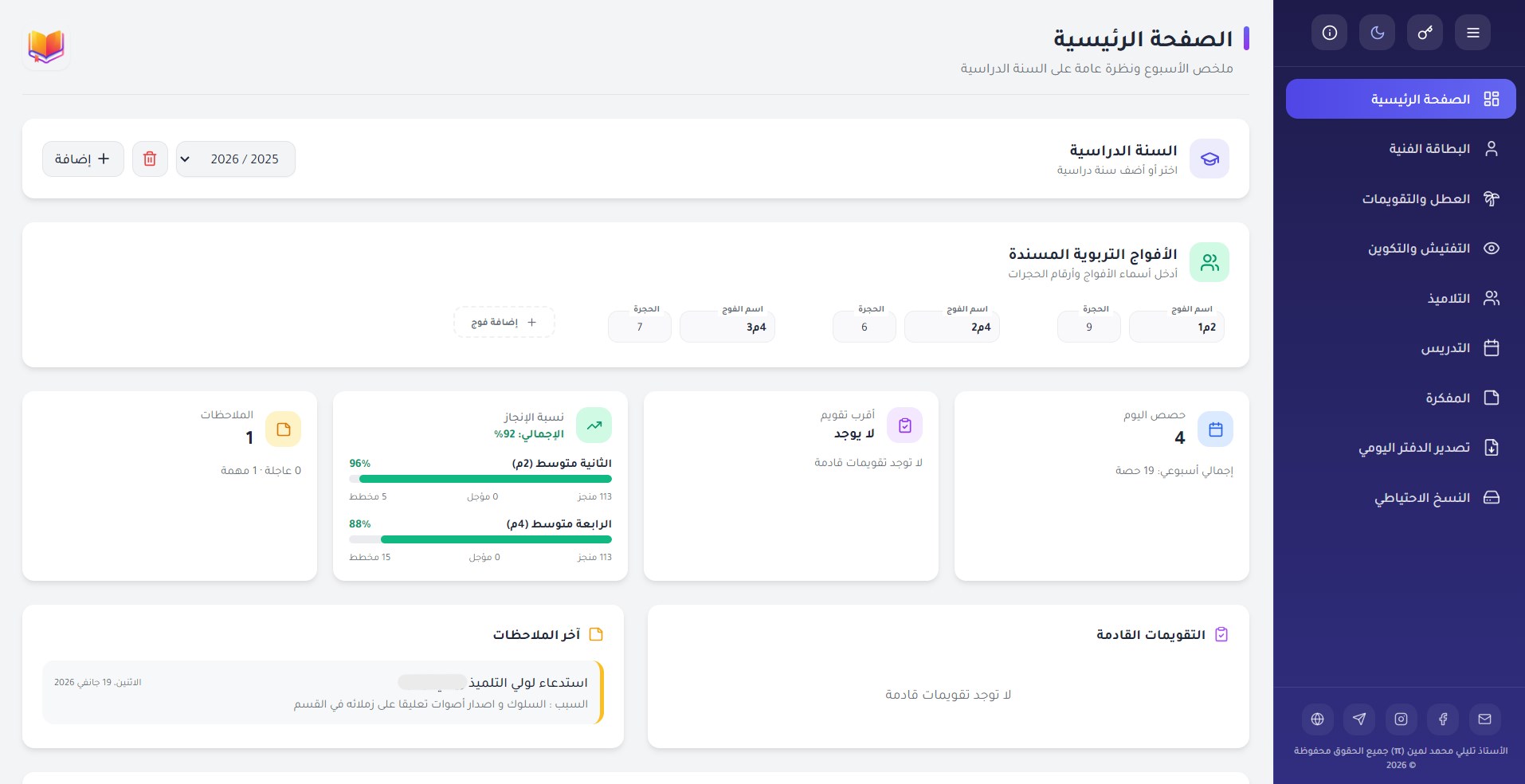Open النسخ الاحتياطي backup item
The image size is (1525, 784).
click(x=1401, y=497)
